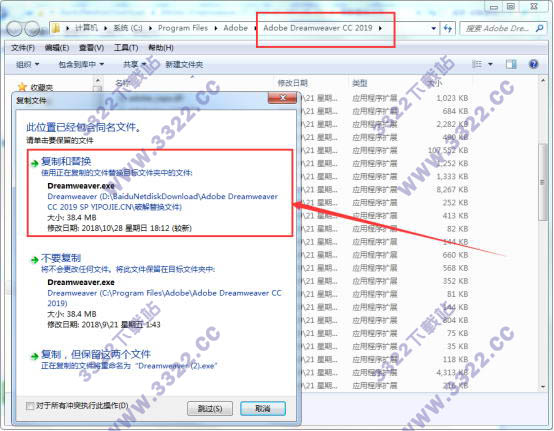The width and height of the screenshot is (554, 431).
Task: Choose the 不要复制 option
Action: pos(160,291)
